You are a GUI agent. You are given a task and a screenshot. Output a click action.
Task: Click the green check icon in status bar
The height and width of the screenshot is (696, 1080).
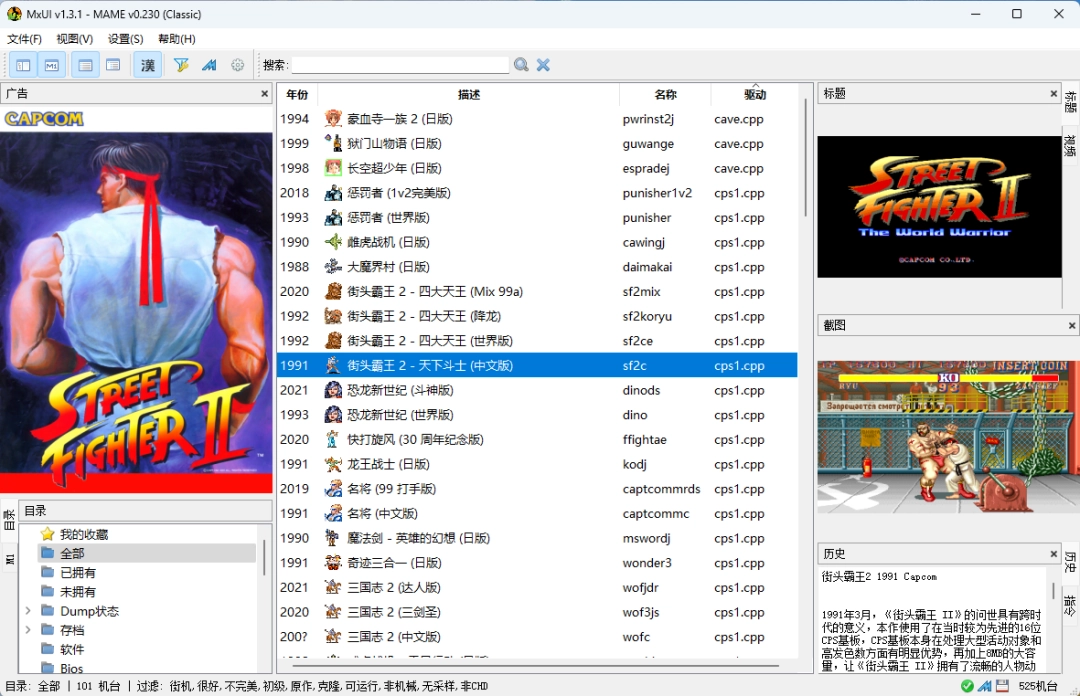pyautogui.click(x=967, y=685)
